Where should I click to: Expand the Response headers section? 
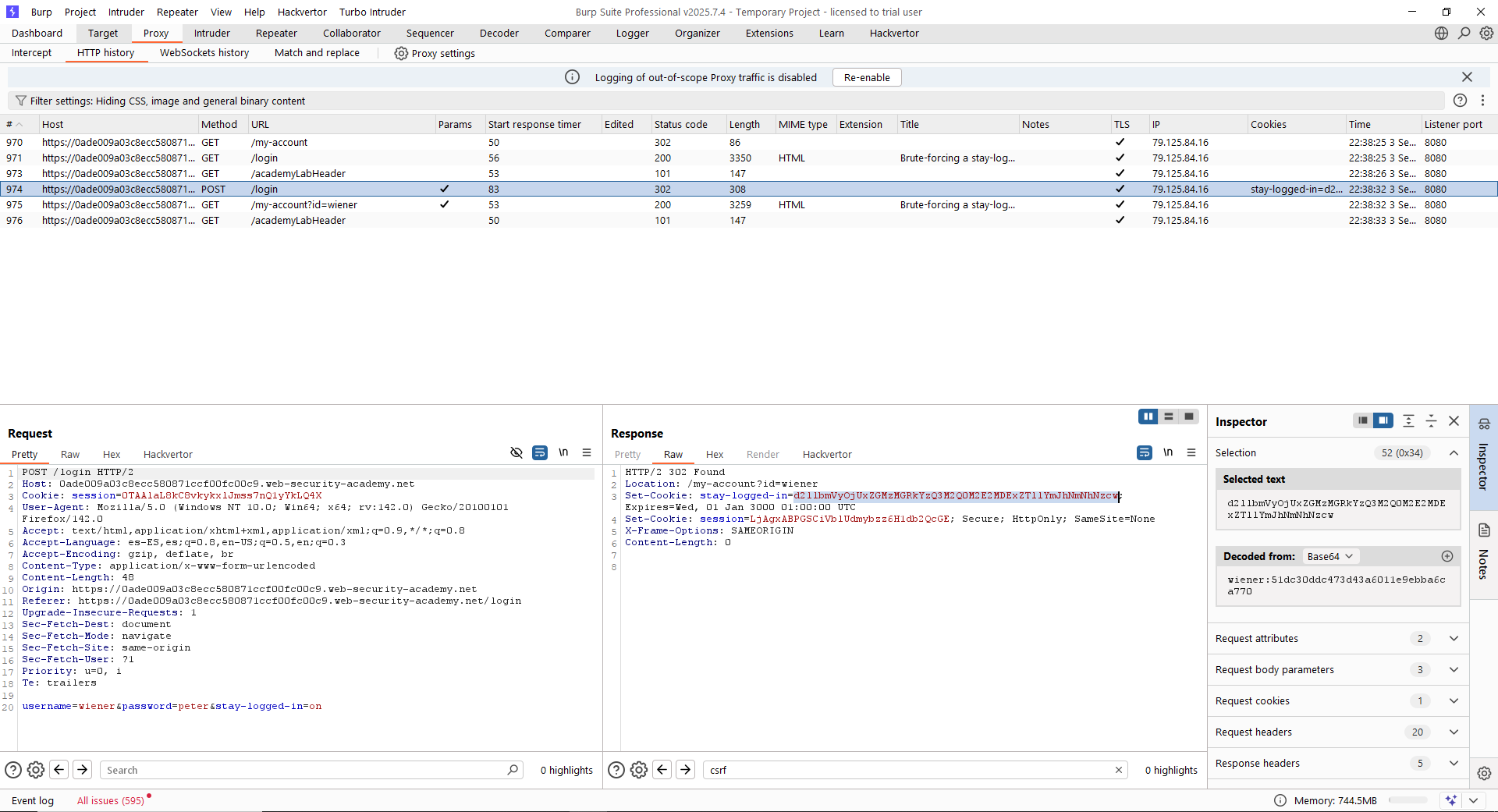(x=1454, y=763)
